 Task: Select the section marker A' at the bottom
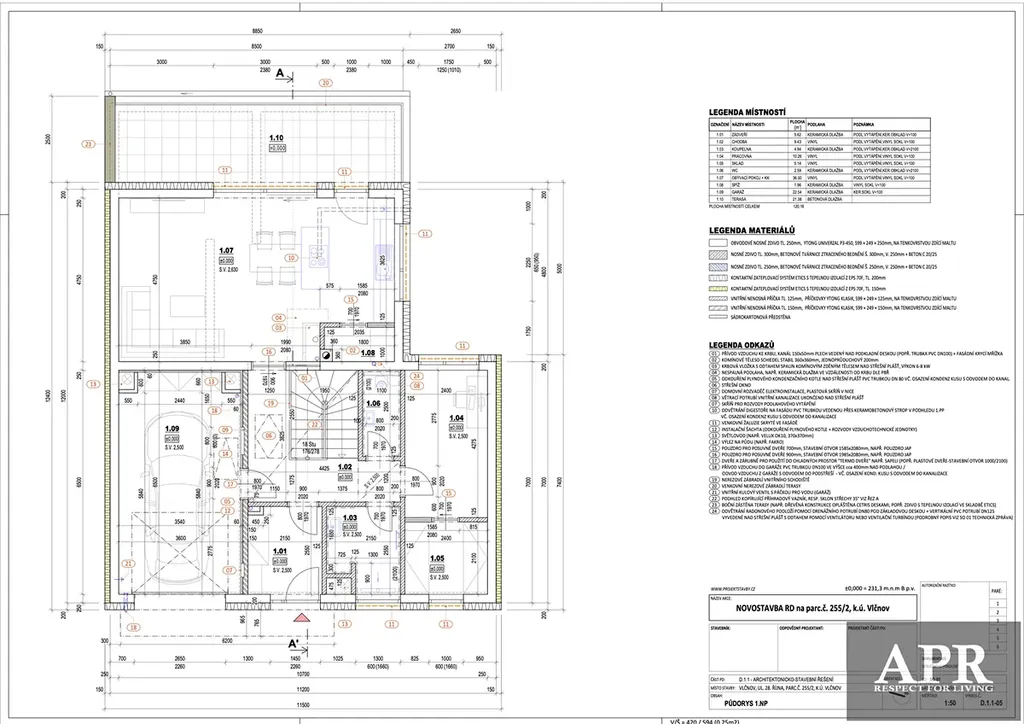pyautogui.click(x=294, y=643)
